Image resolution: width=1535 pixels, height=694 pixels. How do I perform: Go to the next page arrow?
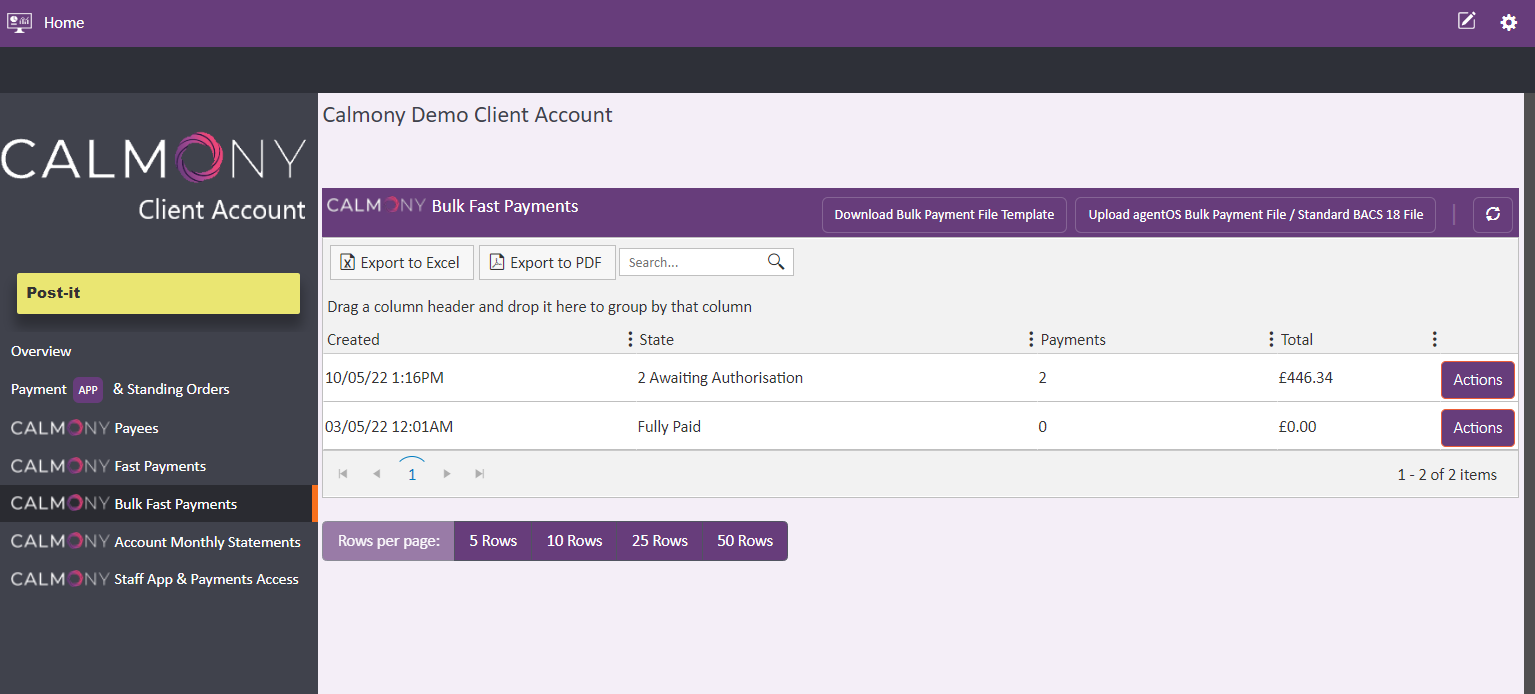click(447, 474)
